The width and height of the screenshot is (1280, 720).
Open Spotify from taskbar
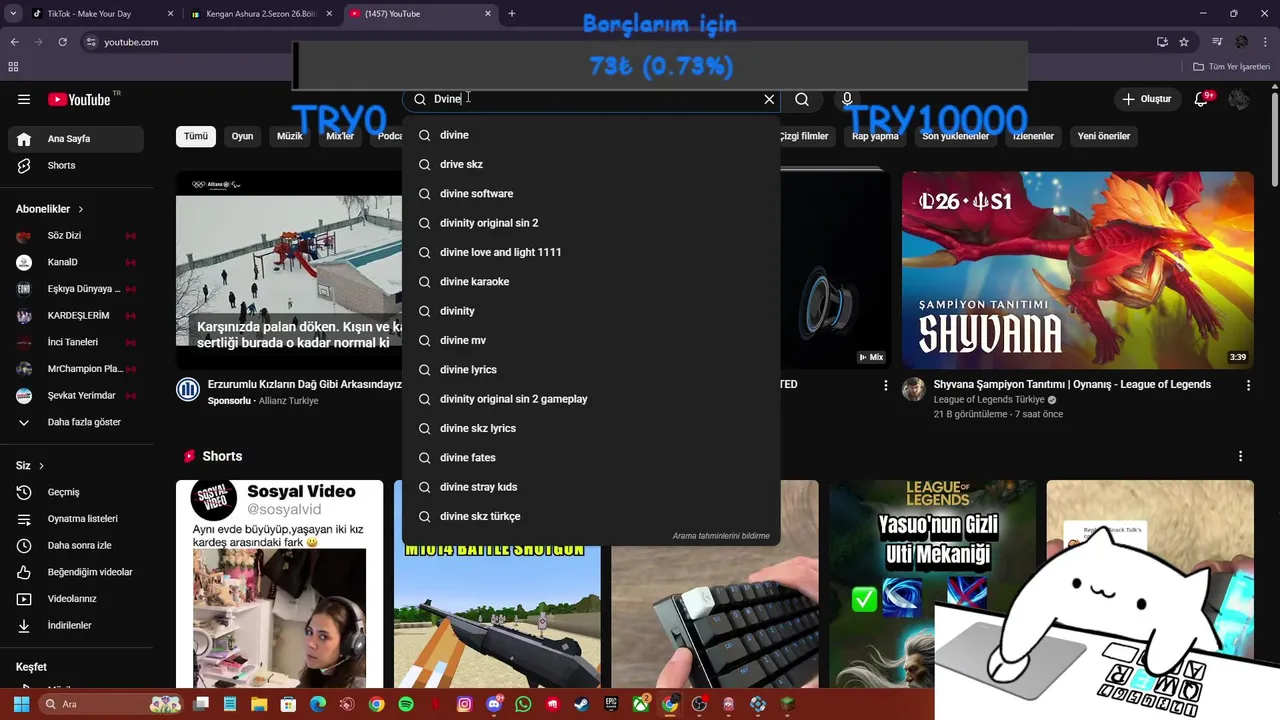click(x=406, y=704)
